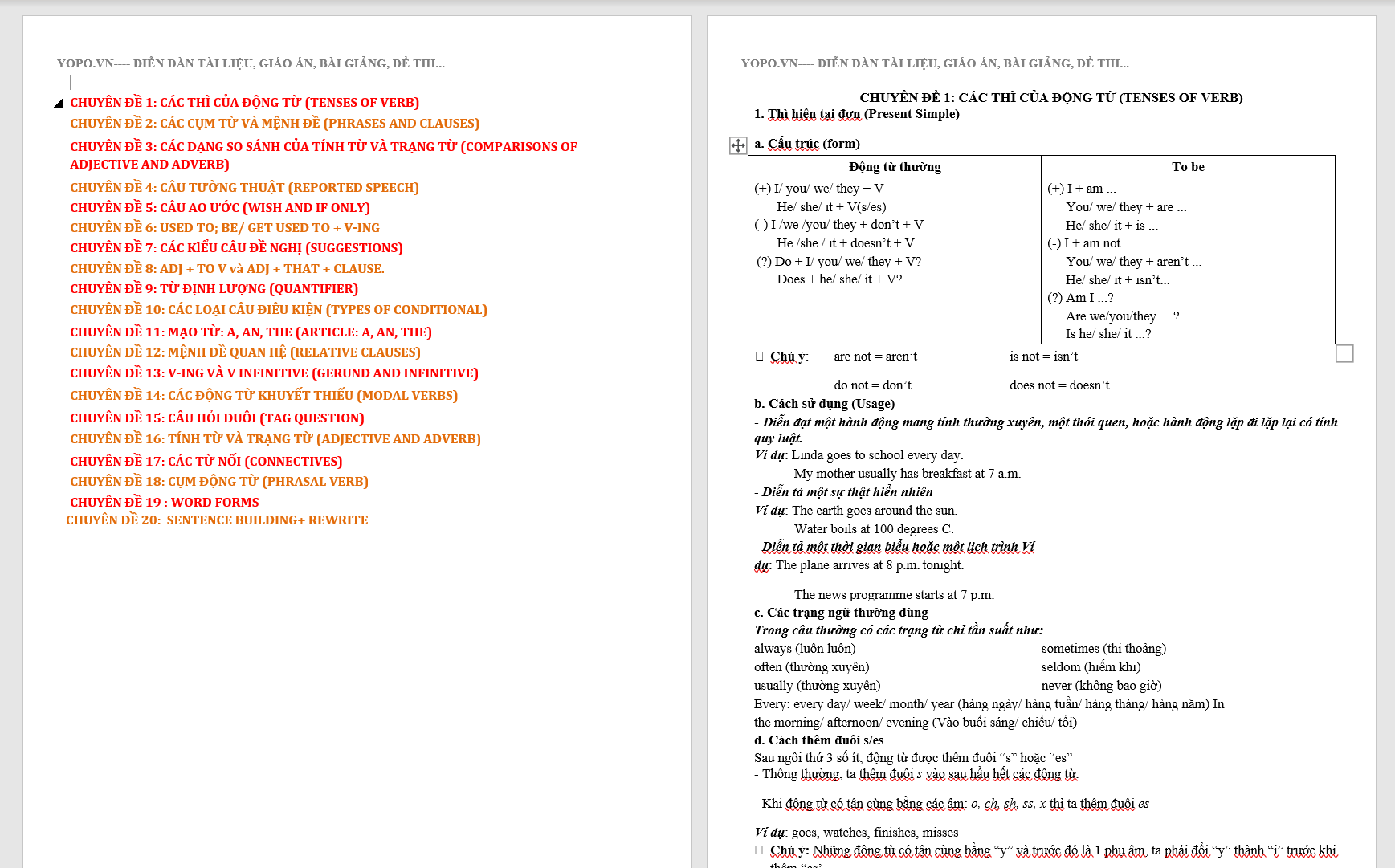Select CHUYÊN ĐỀ 19 word forms line

click(164, 503)
